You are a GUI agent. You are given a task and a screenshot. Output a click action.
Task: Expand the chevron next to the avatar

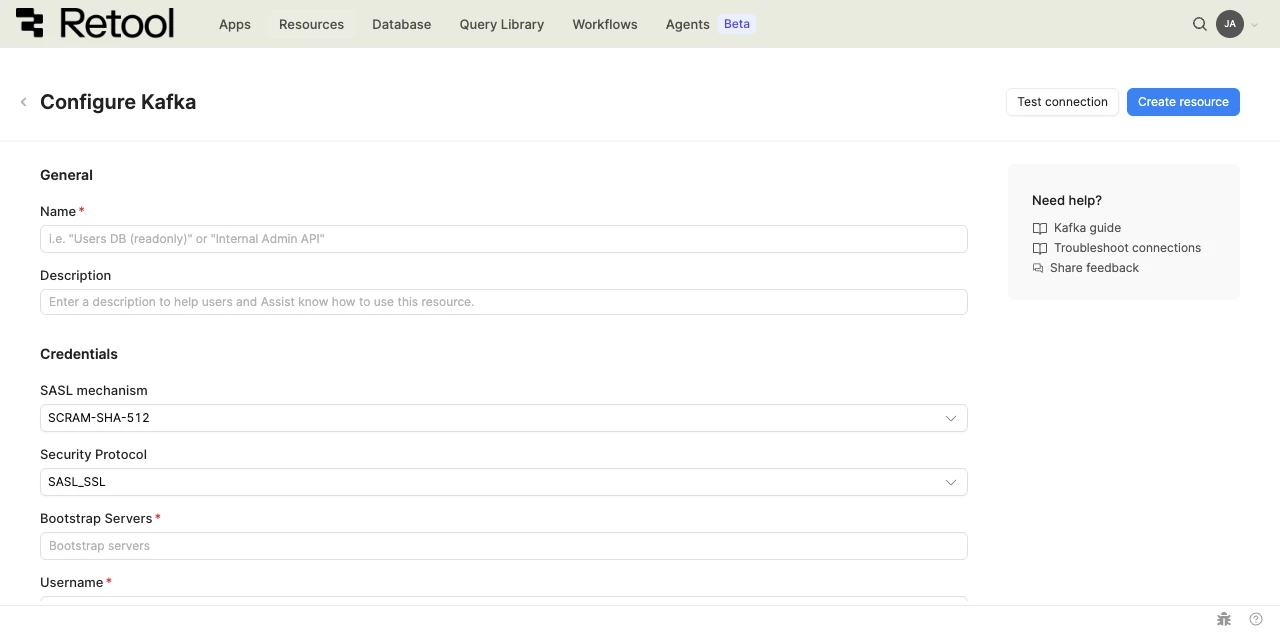pyautogui.click(x=1255, y=25)
